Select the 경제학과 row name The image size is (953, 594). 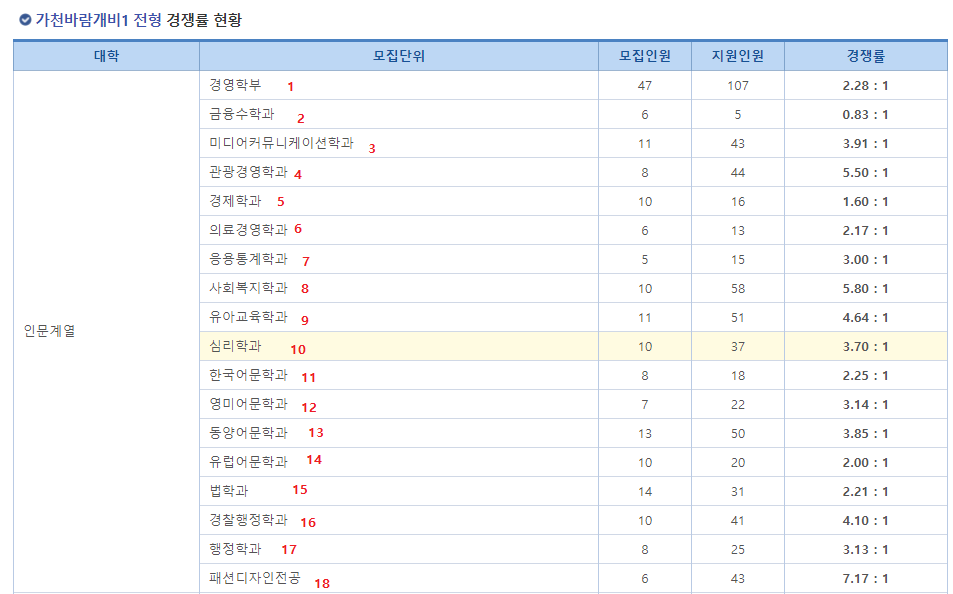tap(235, 201)
